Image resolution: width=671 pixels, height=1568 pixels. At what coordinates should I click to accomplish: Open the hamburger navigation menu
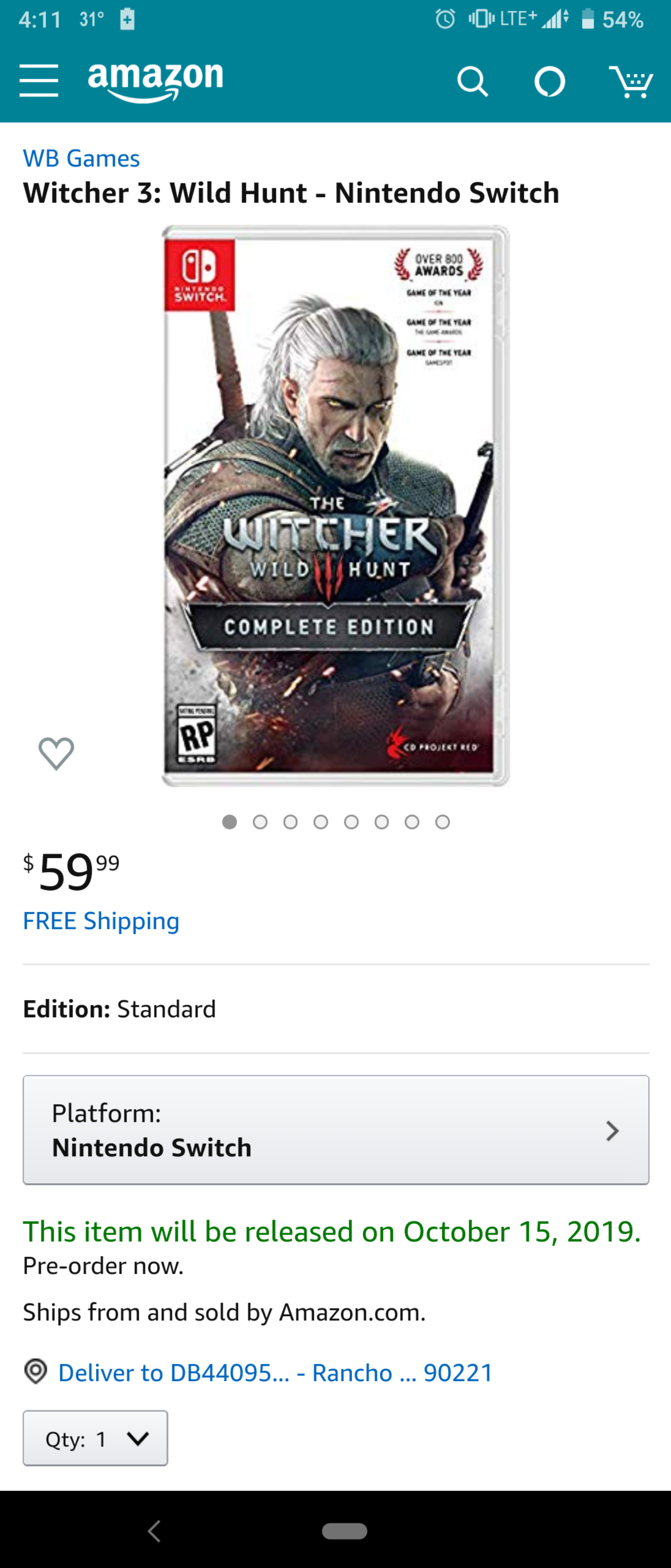pyautogui.click(x=39, y=81)
